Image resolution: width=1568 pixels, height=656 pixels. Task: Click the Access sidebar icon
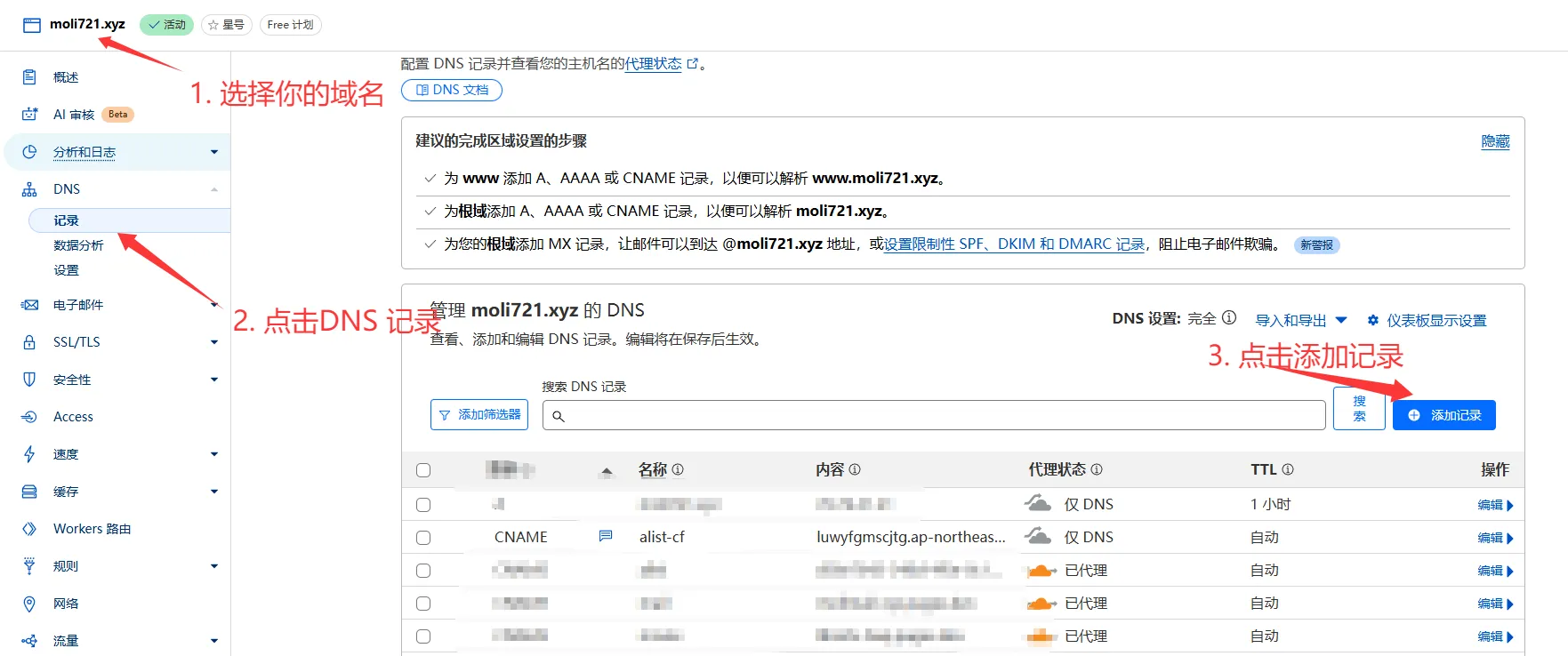pos(29,417)
